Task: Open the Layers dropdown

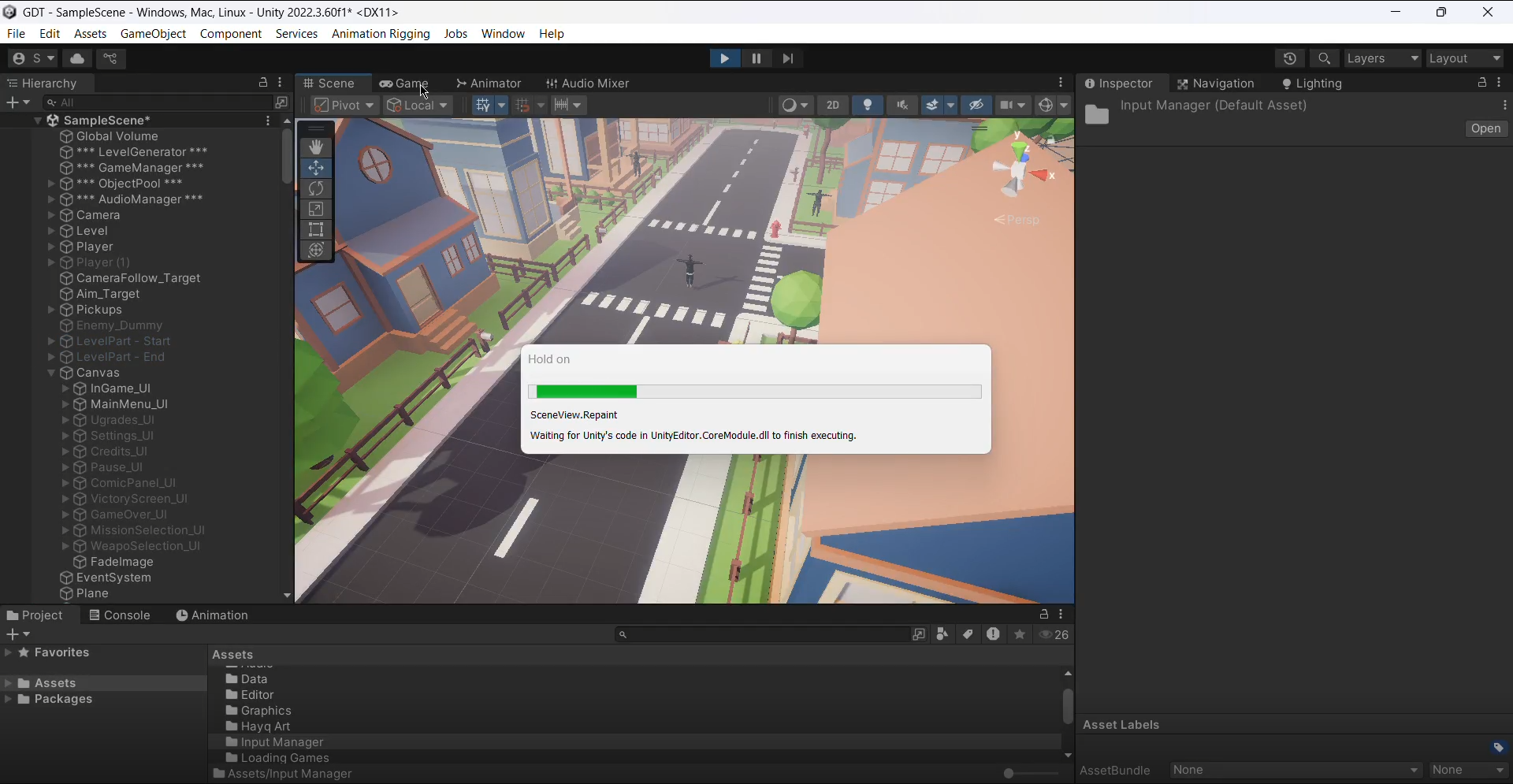Action: pyautogui.click(x=1383, y=58)
